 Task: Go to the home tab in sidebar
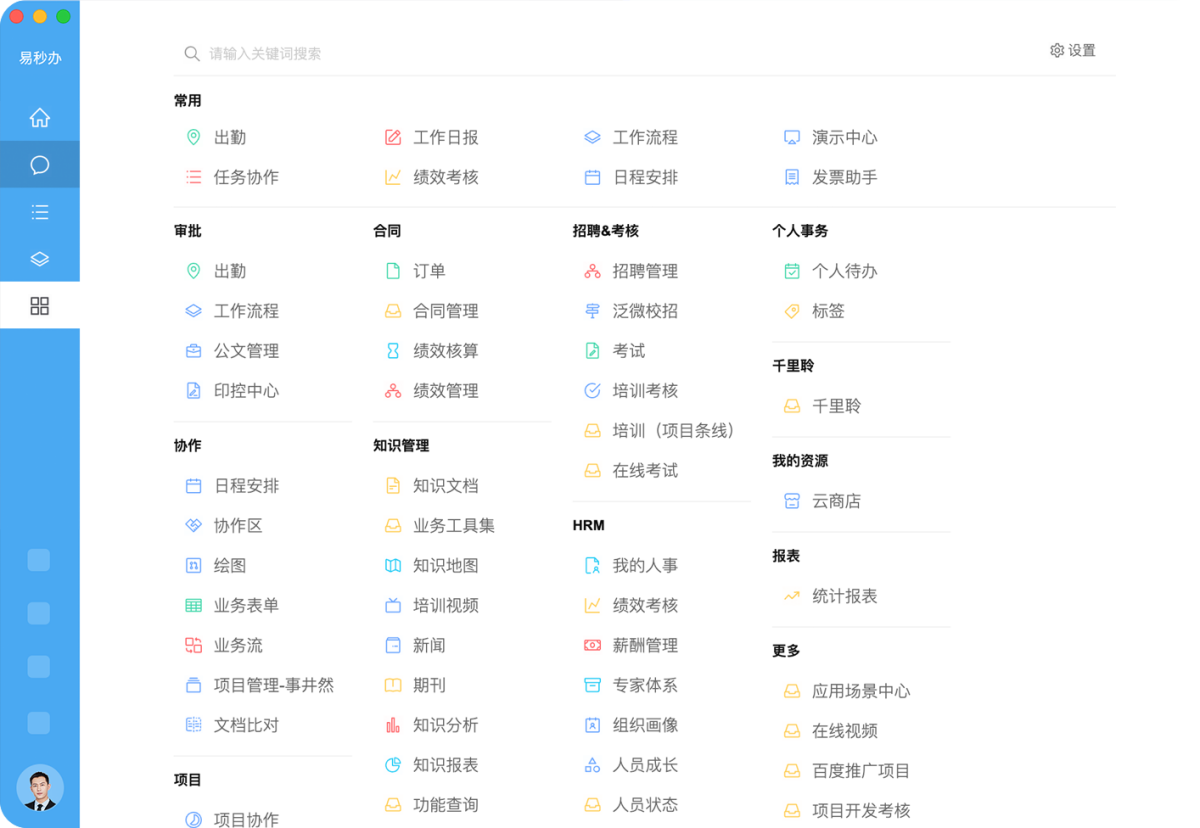click(x=40, y=117)
